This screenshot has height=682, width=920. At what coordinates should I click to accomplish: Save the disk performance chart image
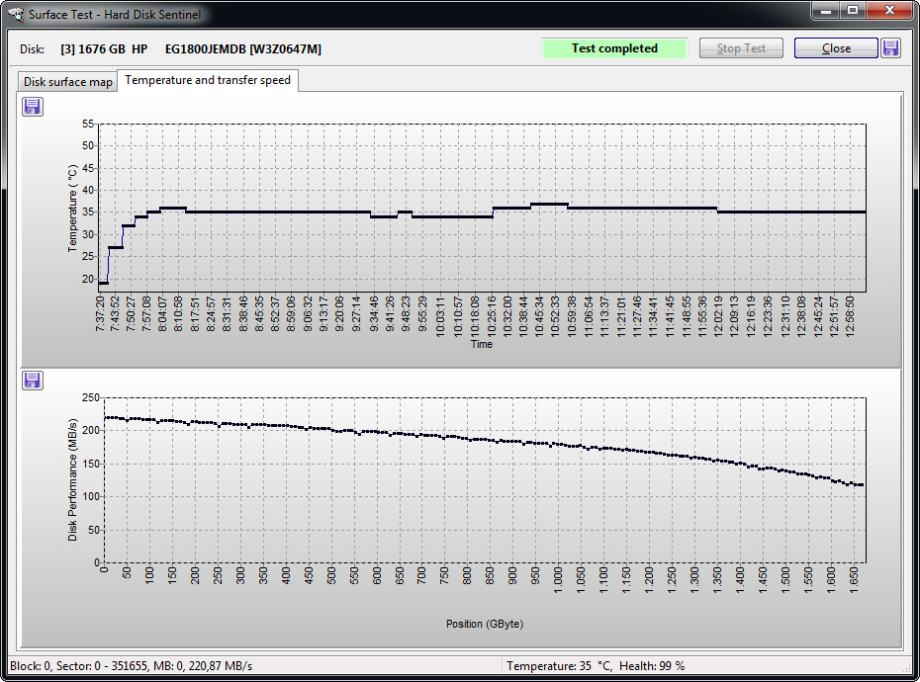coord(32,380)
